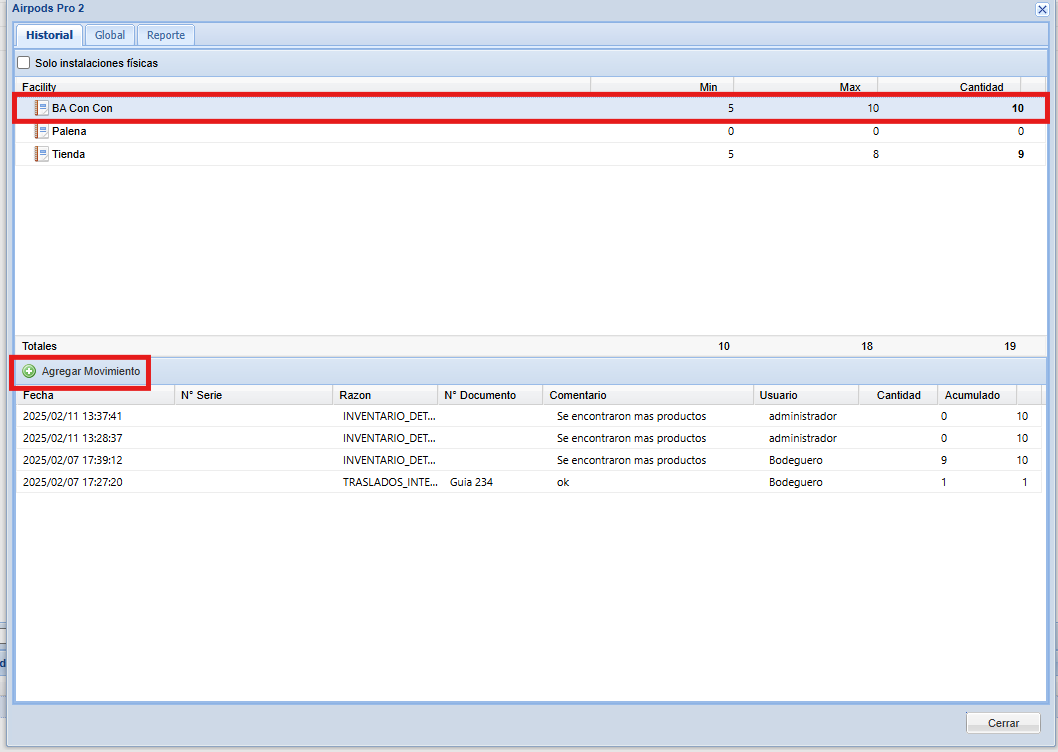Viewport: 1058px width, 752px height.
Task: Click the Airpods Pro 2 dialog title
Action: point(48,8)
